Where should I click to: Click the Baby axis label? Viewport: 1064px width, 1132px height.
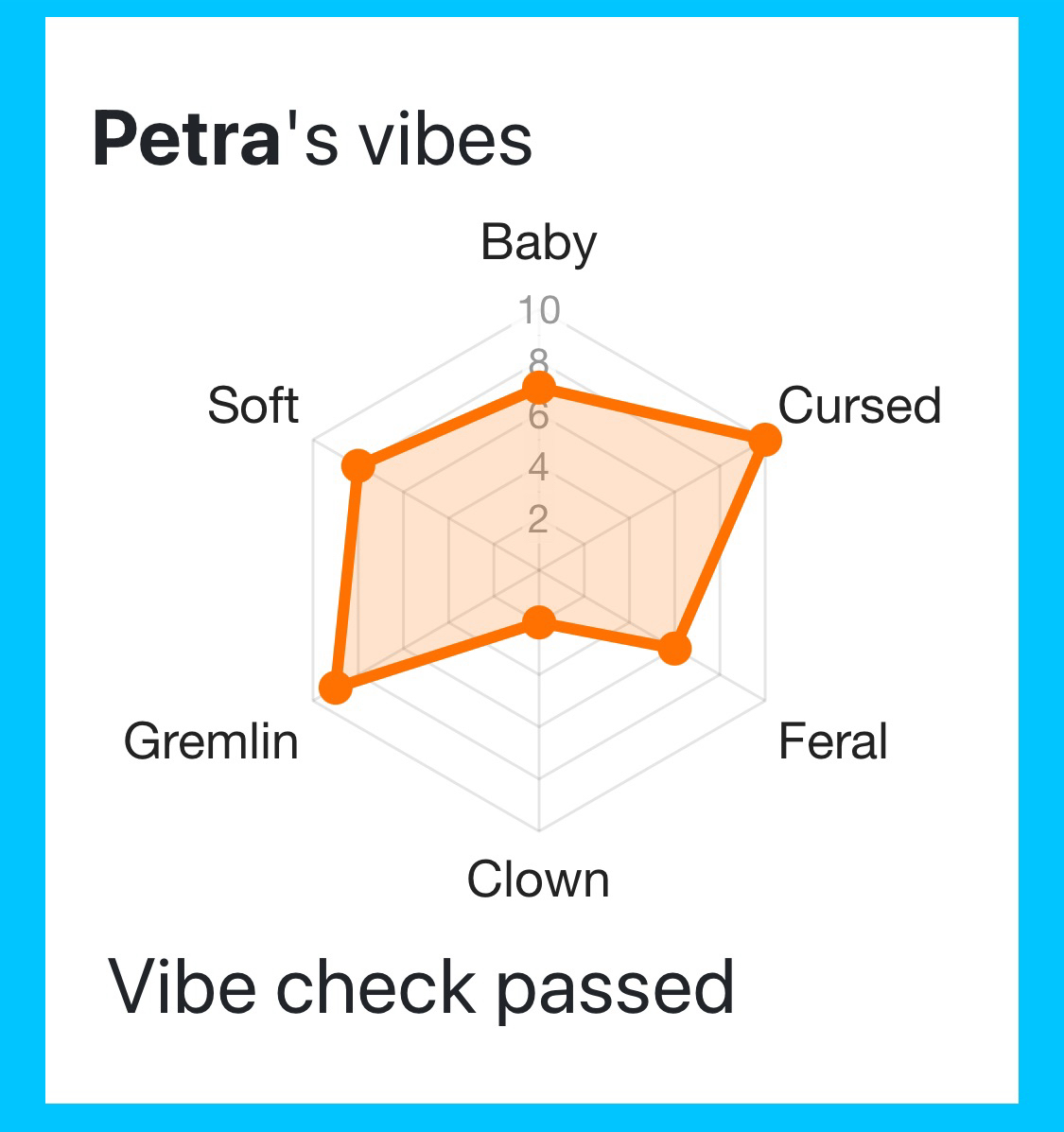(x=538, y=242)
